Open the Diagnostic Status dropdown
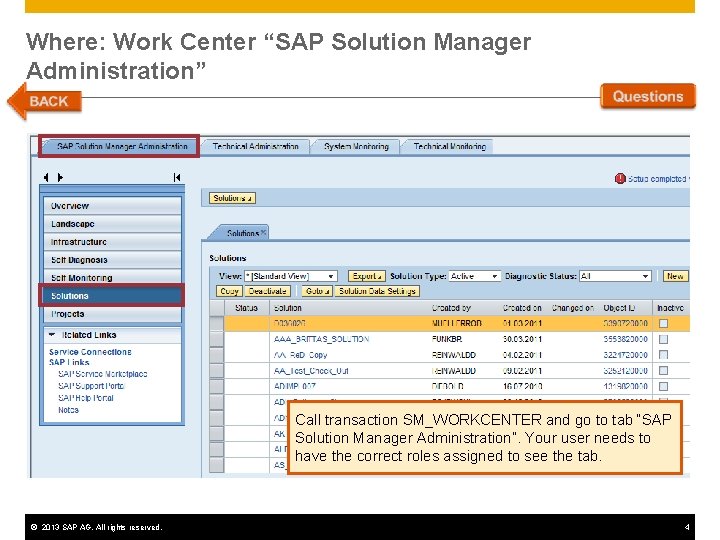Image resolution: width=720 pixels, height=540 pixels. tap(615, 276)
